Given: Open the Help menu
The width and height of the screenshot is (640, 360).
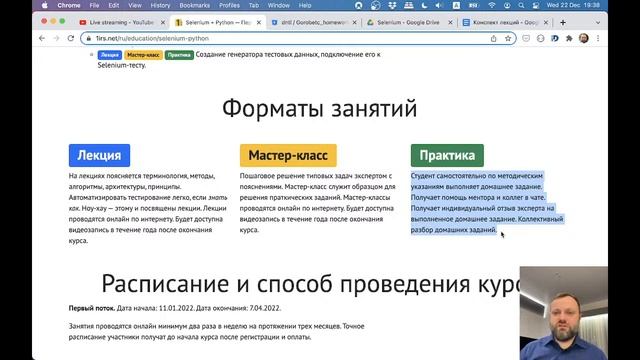Looking at the screenshot, I should click(305, 5).
